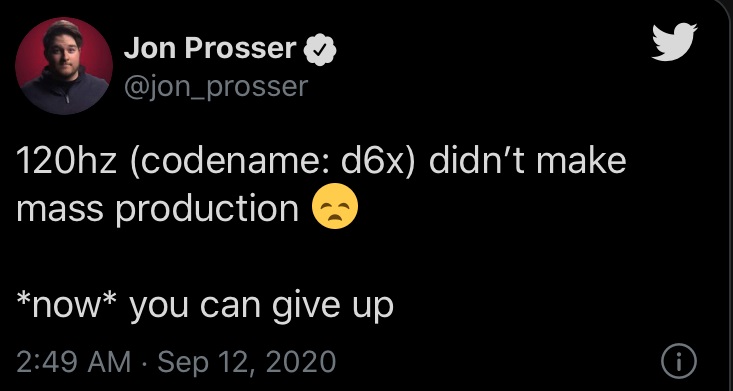This screenshot has height=391, width=733.
Task: Click the Twitter bird logo
Action: pyautogui.click(x=675, y=42)
